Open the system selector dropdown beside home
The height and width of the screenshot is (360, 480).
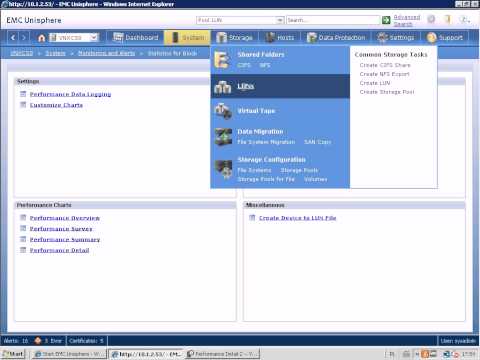click(x=74, y=37)
